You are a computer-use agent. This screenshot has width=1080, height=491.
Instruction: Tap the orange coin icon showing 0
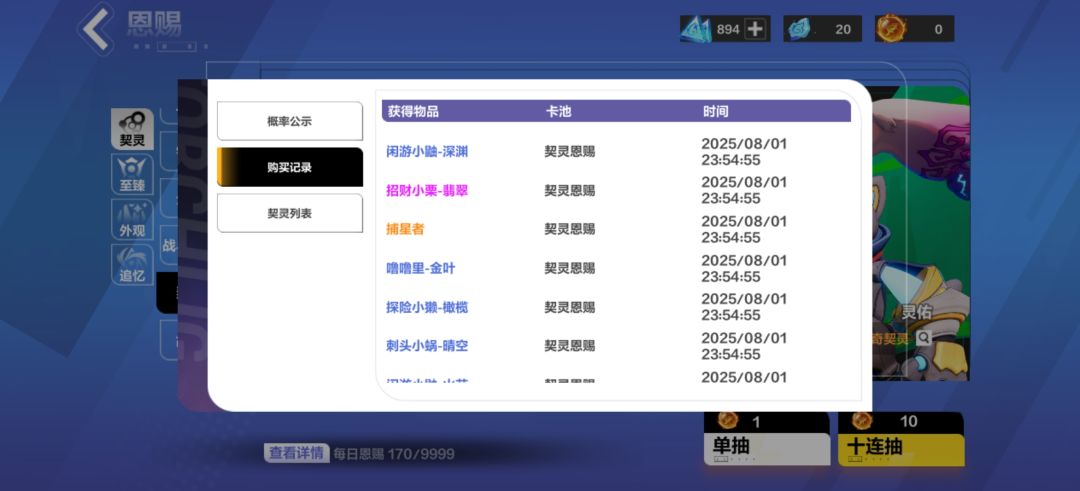pos(891,29)
